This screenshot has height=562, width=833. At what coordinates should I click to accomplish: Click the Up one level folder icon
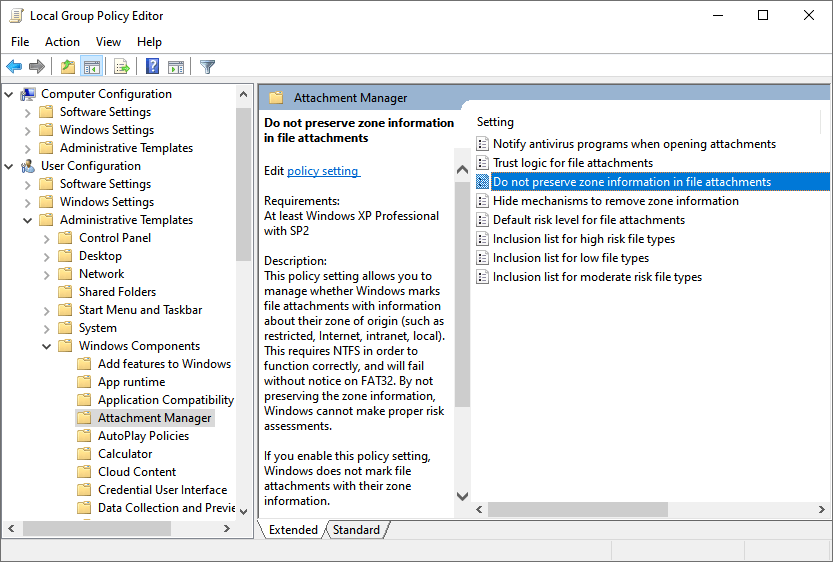pos(67,67)
